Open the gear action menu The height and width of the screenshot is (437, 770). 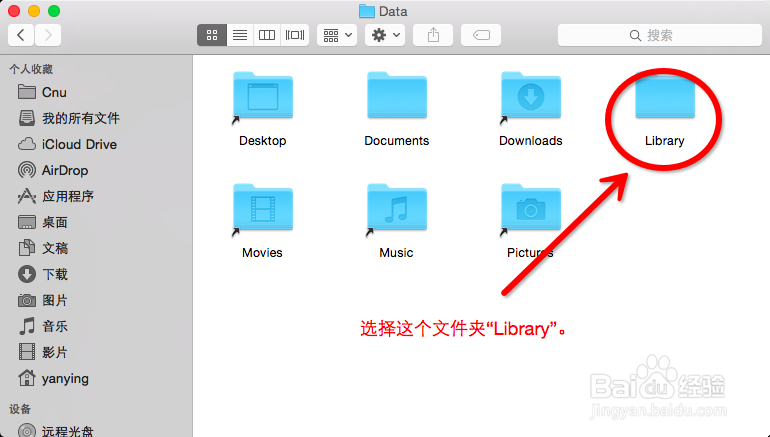385,35
